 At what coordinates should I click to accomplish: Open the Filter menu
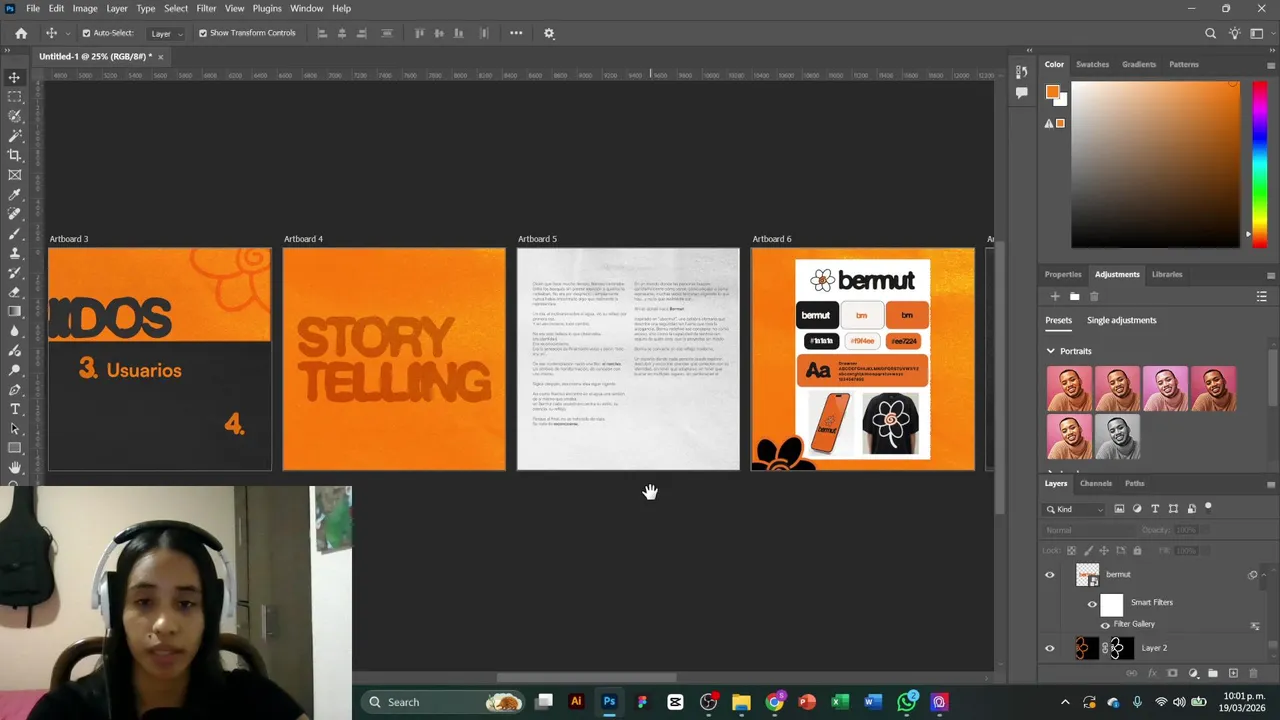206,8
